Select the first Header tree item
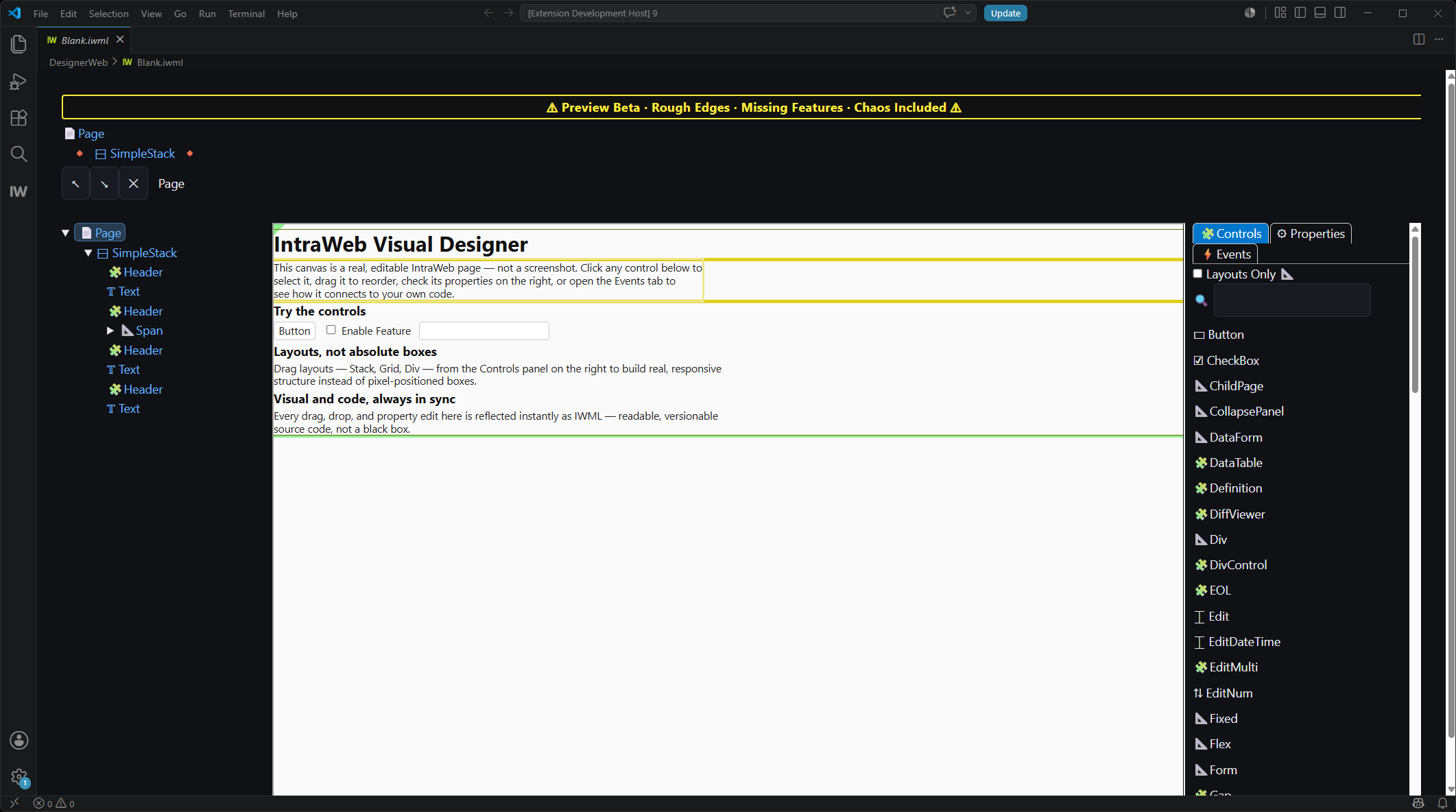Image resolution: width=1456 pixels, height=812 pixels. (136, 272)
